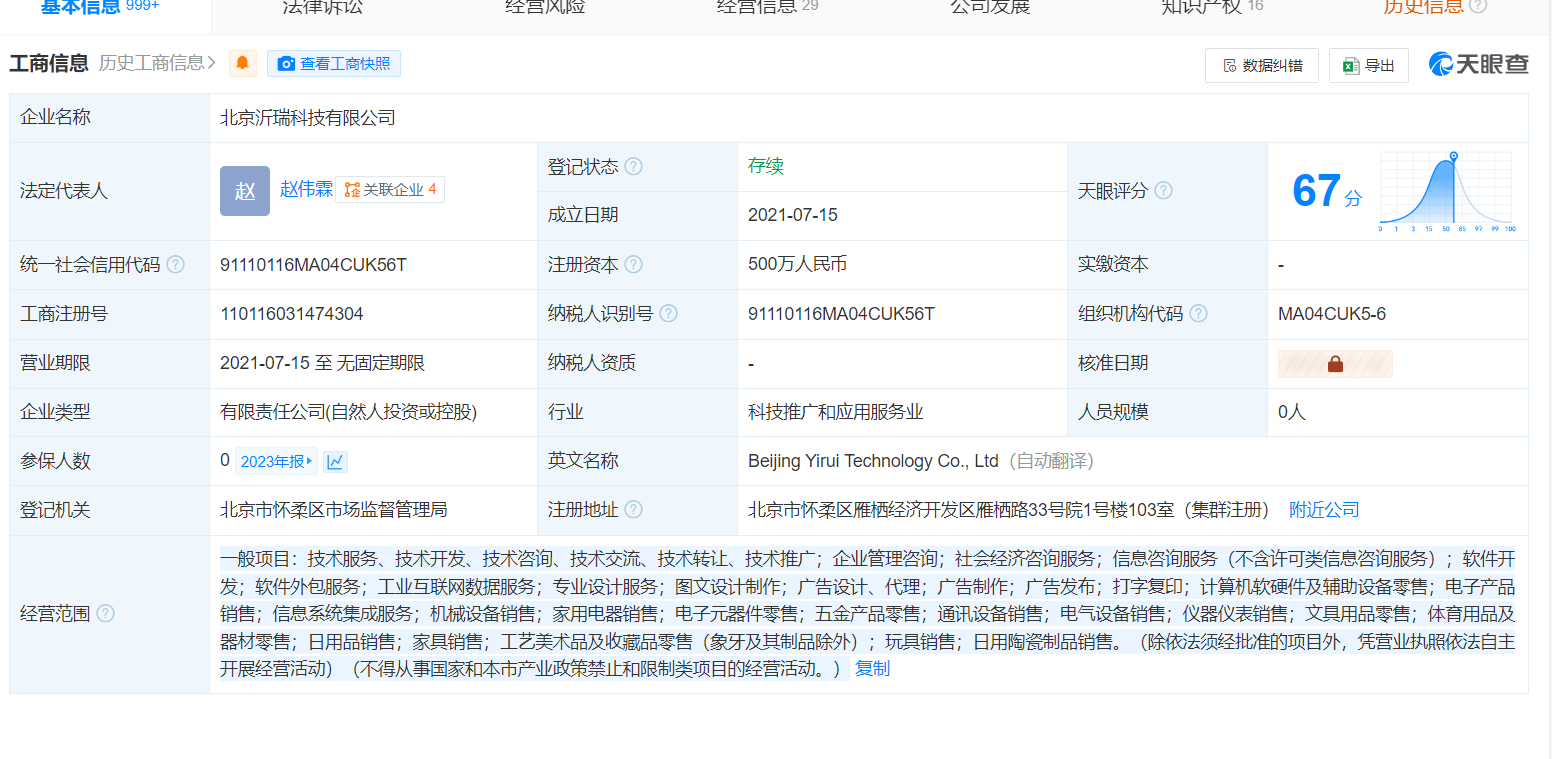1552x759 pixels.
Task: Open legal representative 赵伟霖 link
Action: (306, 189)
